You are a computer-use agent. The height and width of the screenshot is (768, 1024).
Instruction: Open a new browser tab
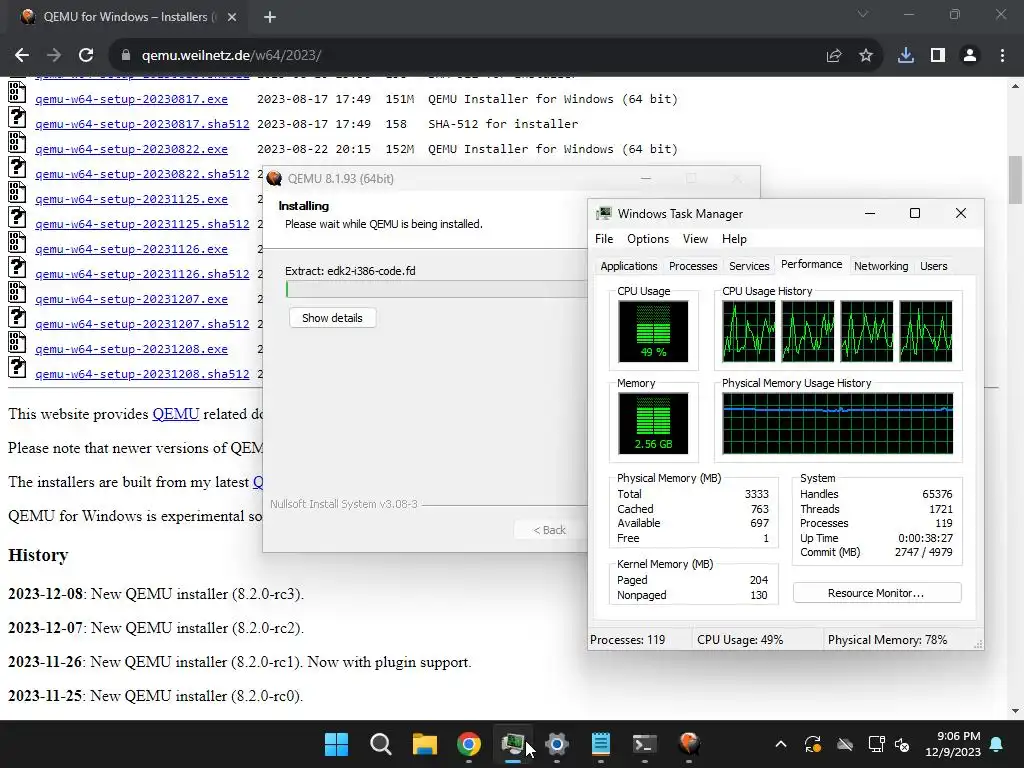pyautogui.click(x=270, y=17)
